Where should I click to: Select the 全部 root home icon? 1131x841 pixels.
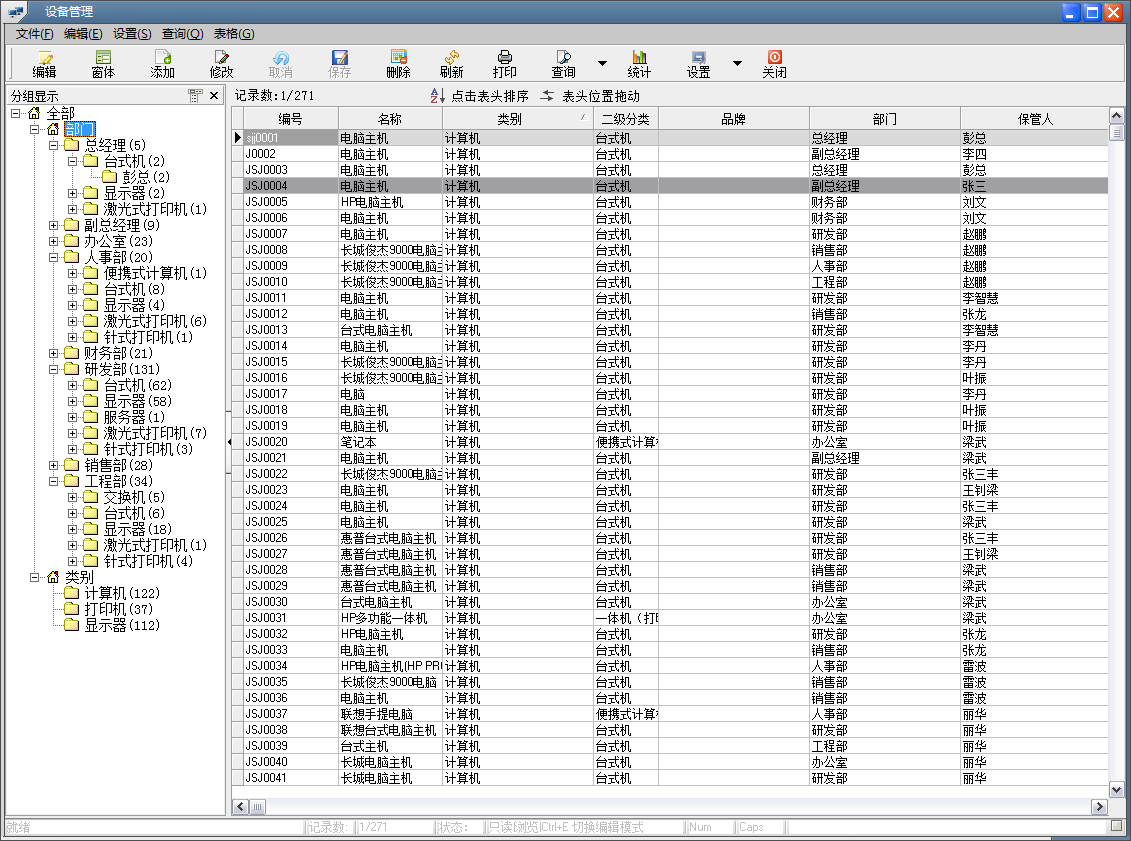[x=34, y=113]
